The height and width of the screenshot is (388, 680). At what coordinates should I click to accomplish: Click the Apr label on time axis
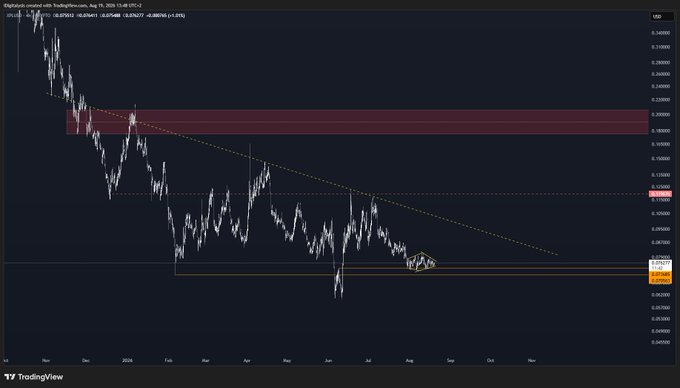pyautogui.click(x=247, y=360)
